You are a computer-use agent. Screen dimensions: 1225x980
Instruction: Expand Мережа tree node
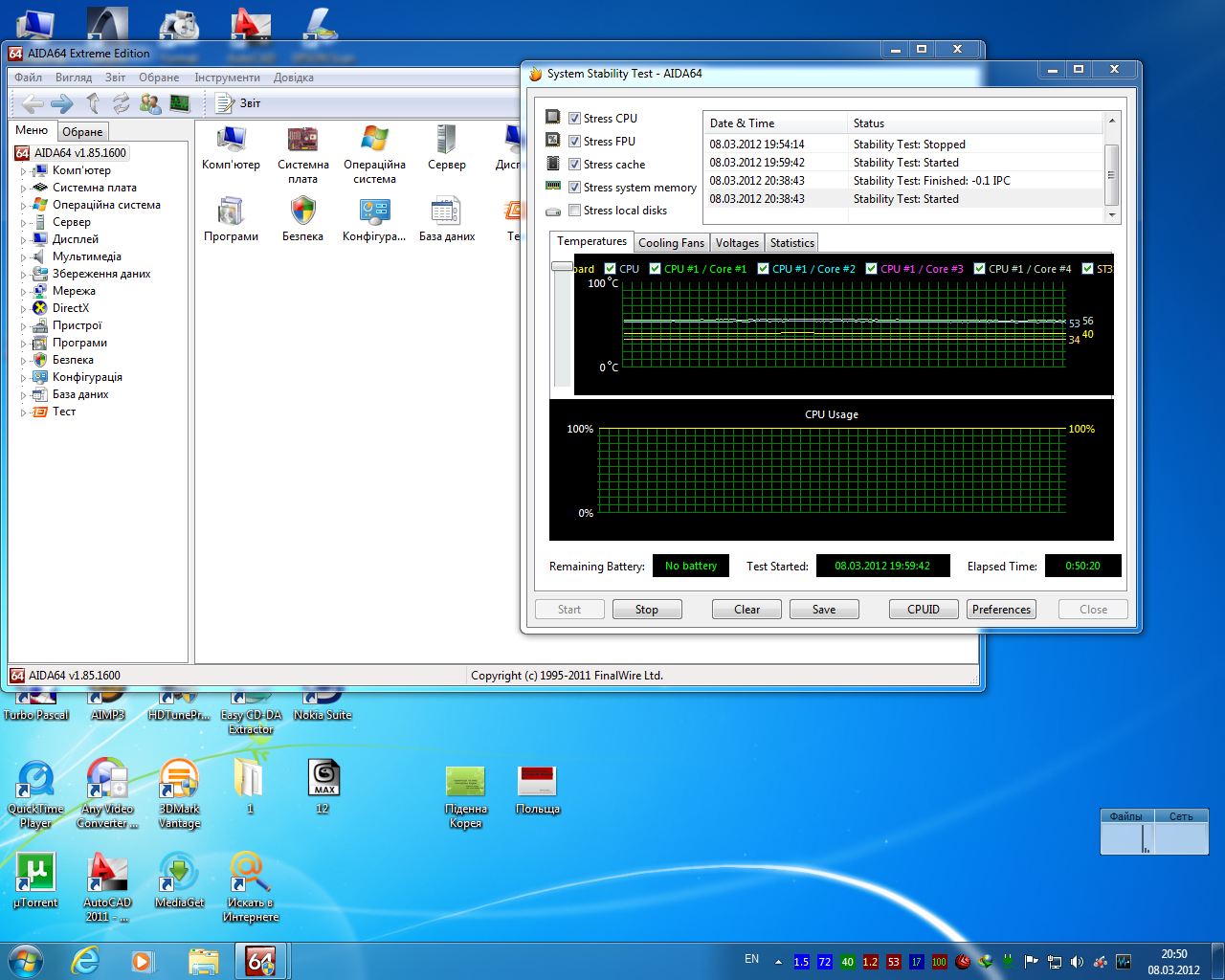point(24,292)
